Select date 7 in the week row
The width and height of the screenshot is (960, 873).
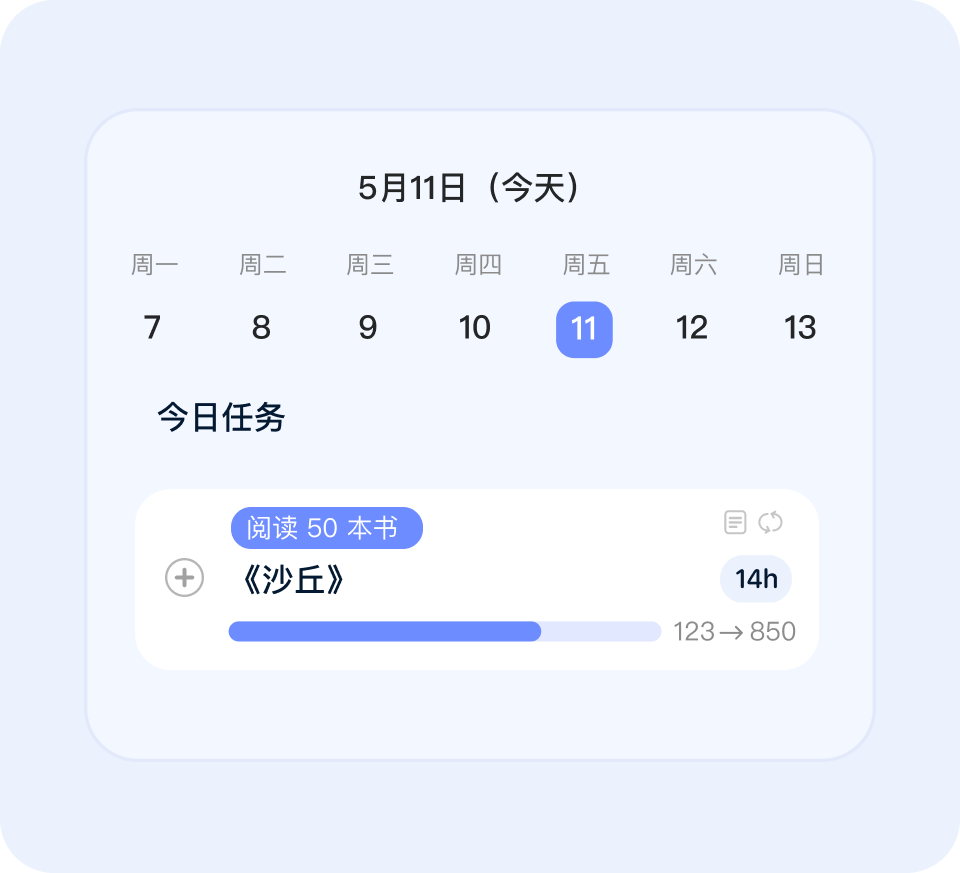152,328
